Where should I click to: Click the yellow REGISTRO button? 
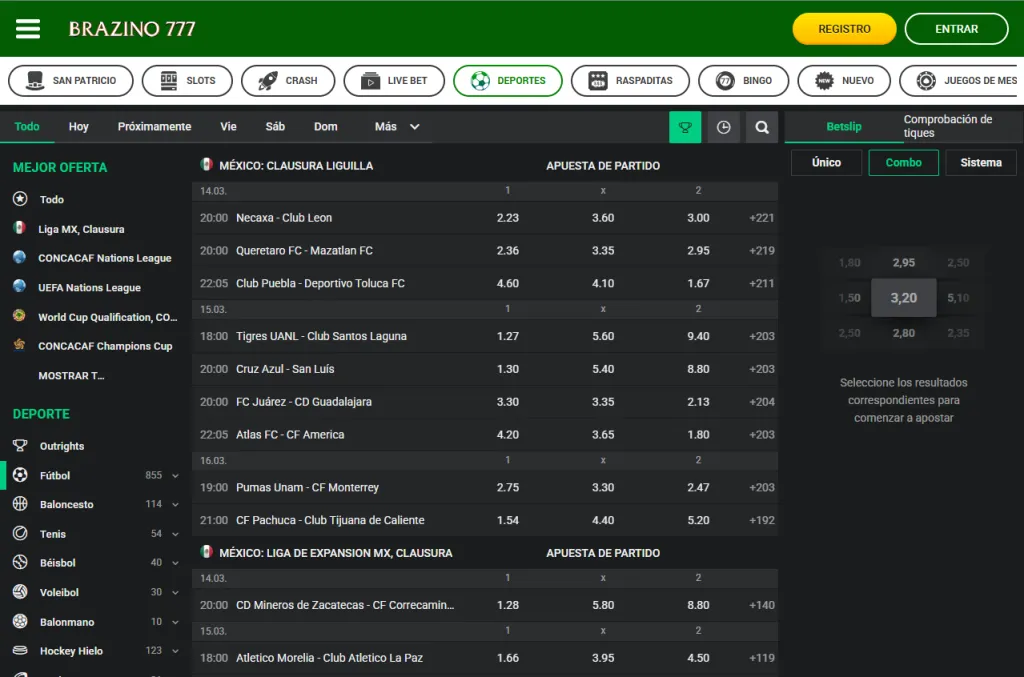pyautogui.click(x=844, y=29)
